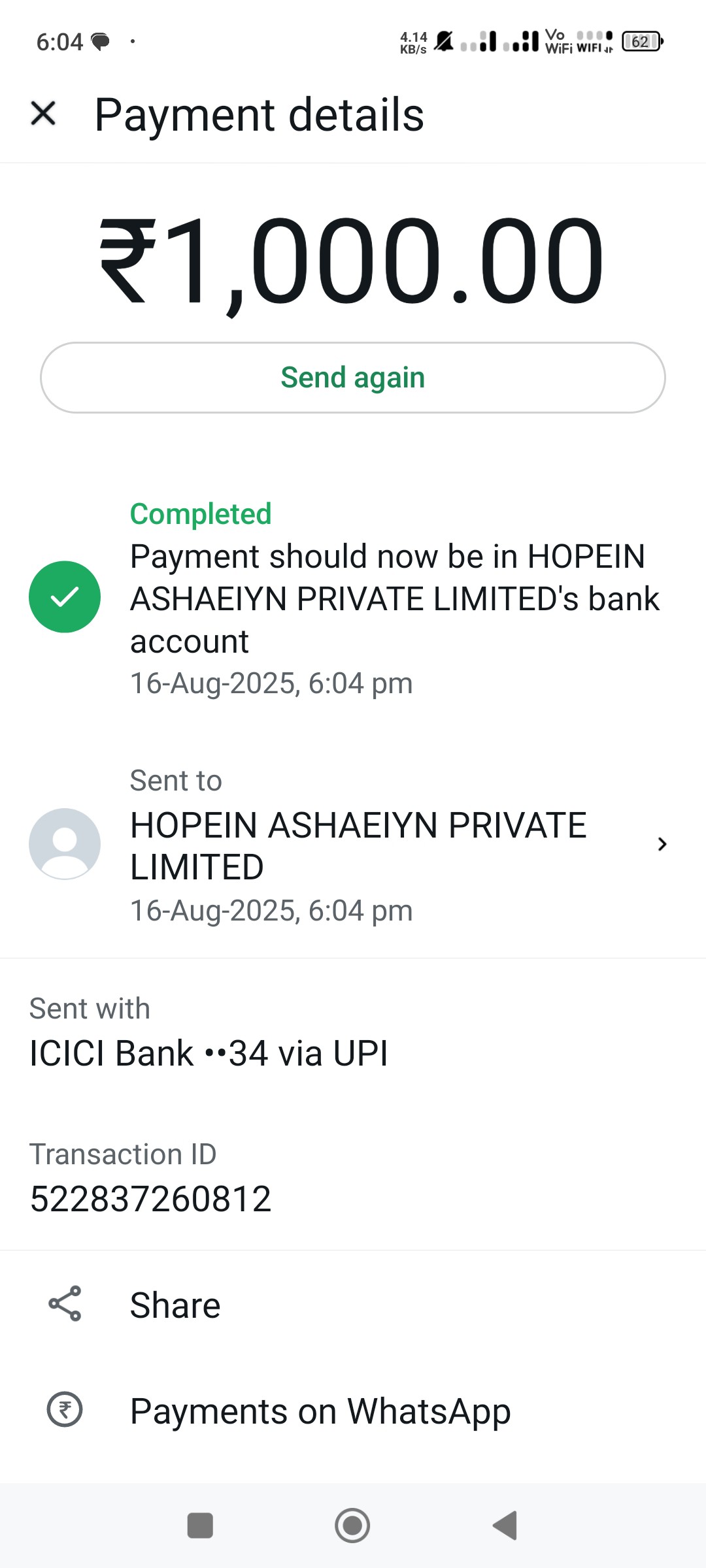Tap the rupee circle icon

(65, 1409)
